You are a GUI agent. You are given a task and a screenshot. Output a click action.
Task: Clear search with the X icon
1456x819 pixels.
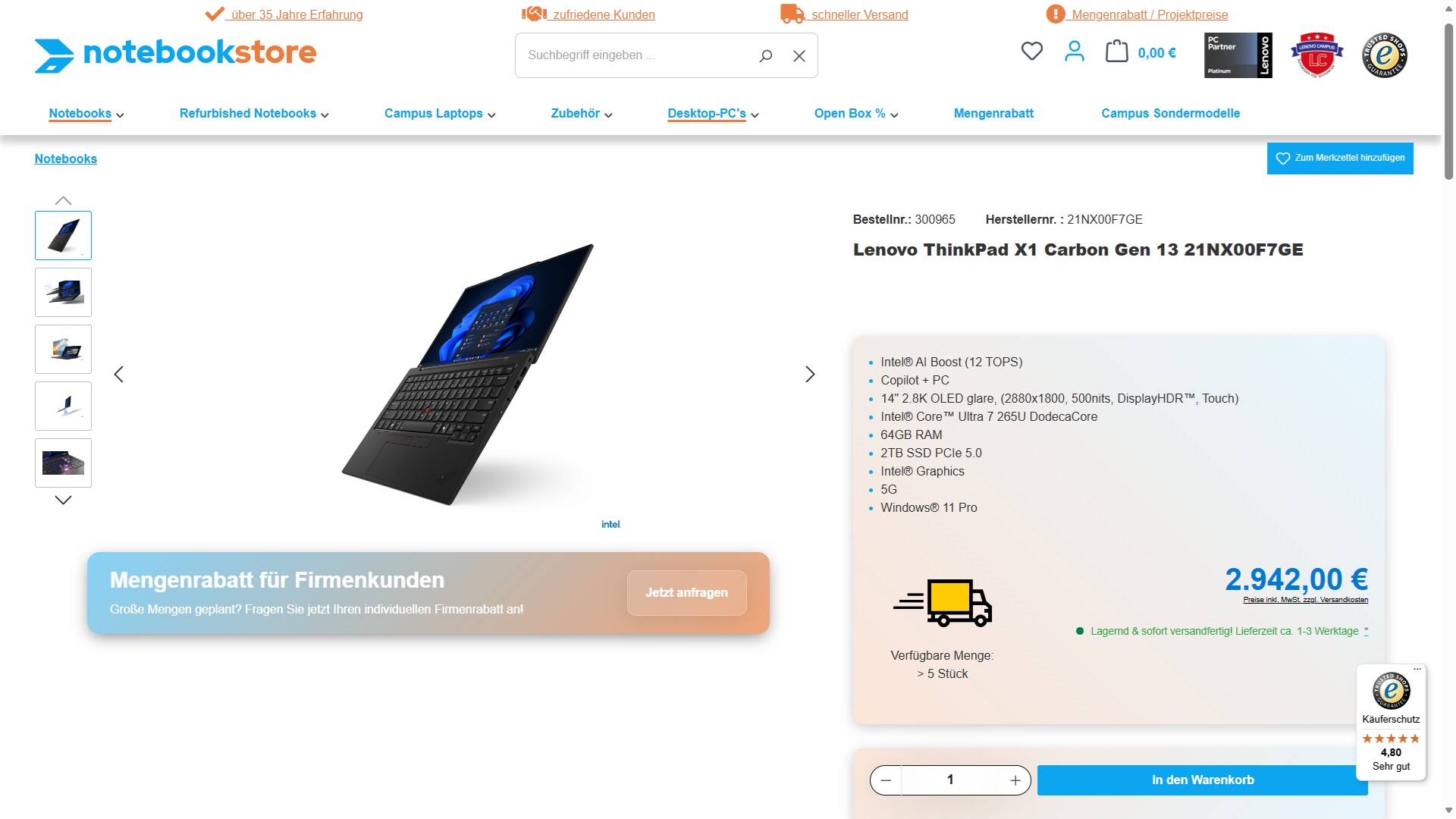(x=799, y=55)
